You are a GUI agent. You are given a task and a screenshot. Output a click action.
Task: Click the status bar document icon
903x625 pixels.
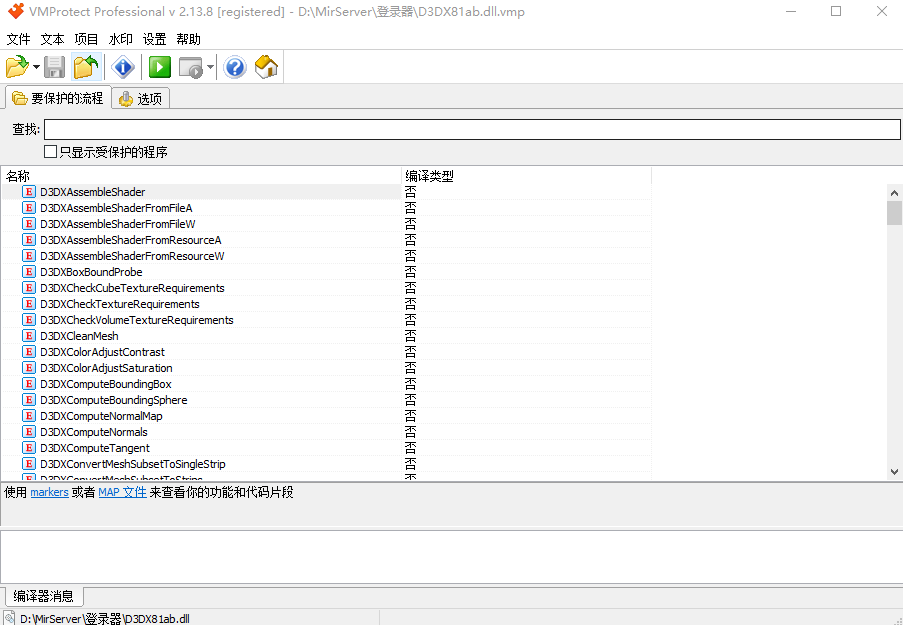10,618
